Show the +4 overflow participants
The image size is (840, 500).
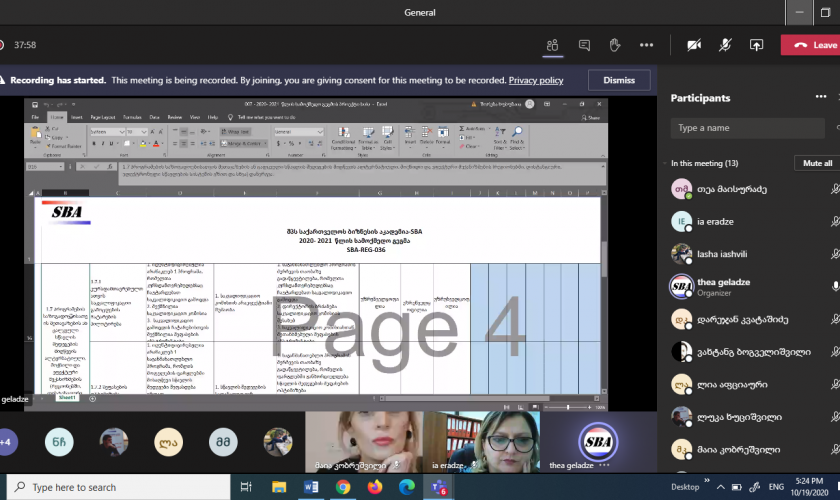[x=7, y=441]
